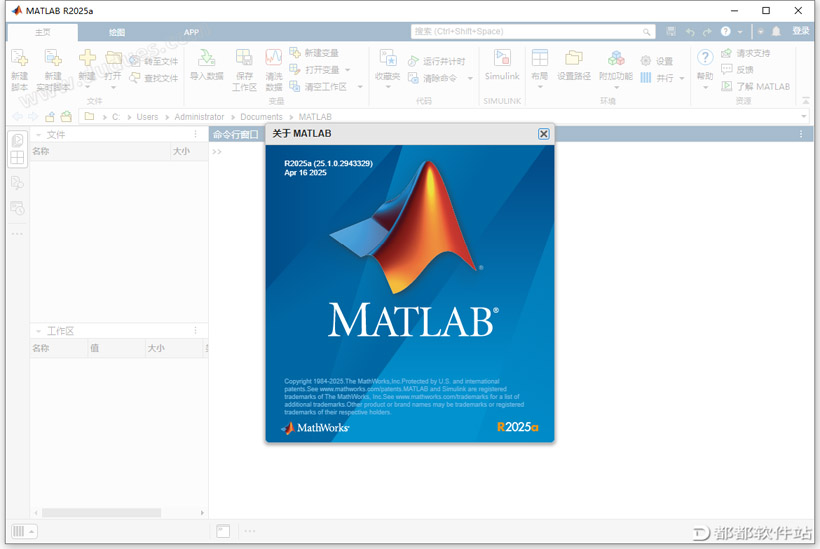Click Clean Data (清洗数据) icon
Screen dimensions: 820x549
pos(274,58)
